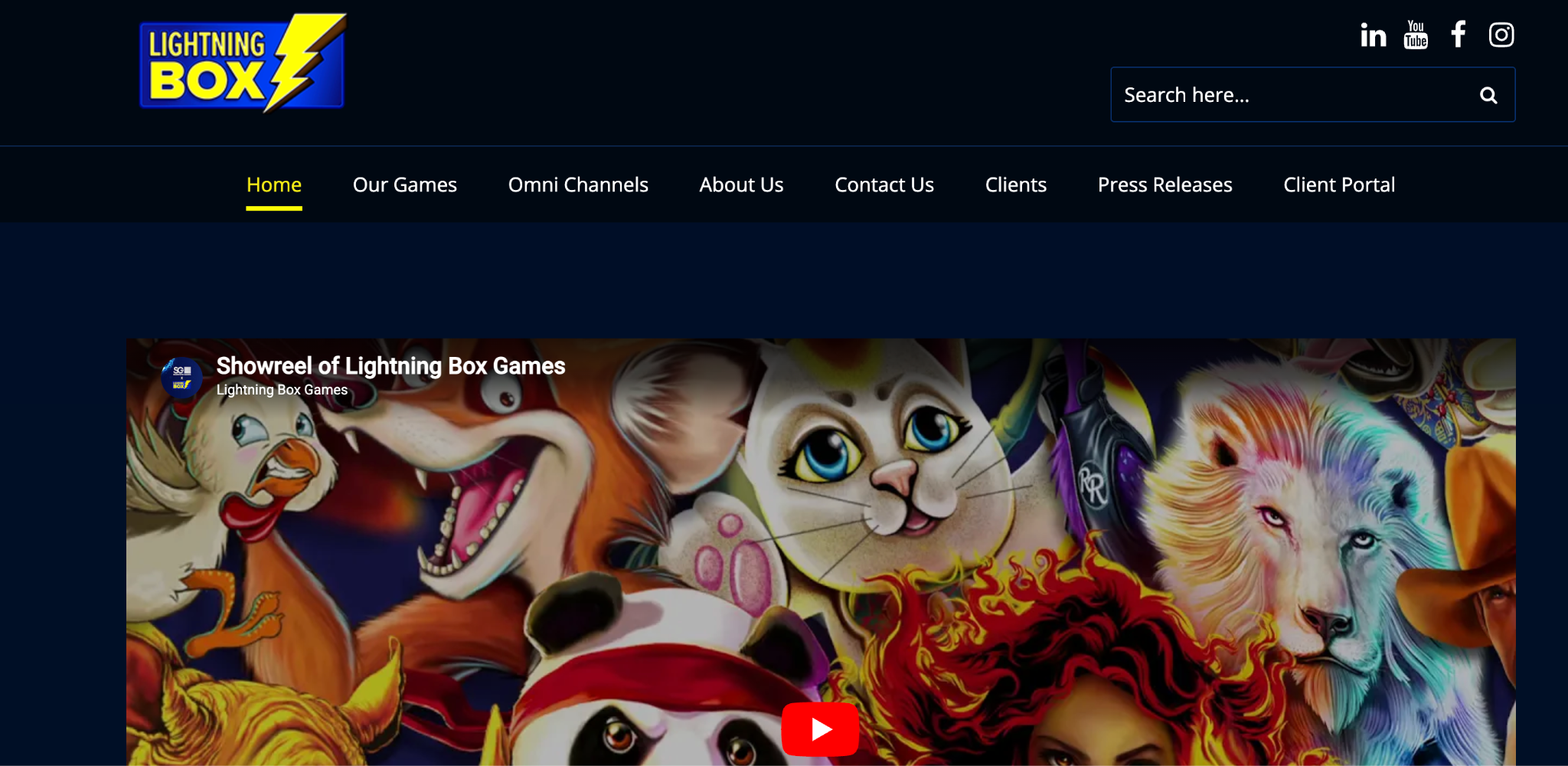Open the LinkedIn social icon
This screenshot has height=766, width=1568.
(x=1373, y=35)
